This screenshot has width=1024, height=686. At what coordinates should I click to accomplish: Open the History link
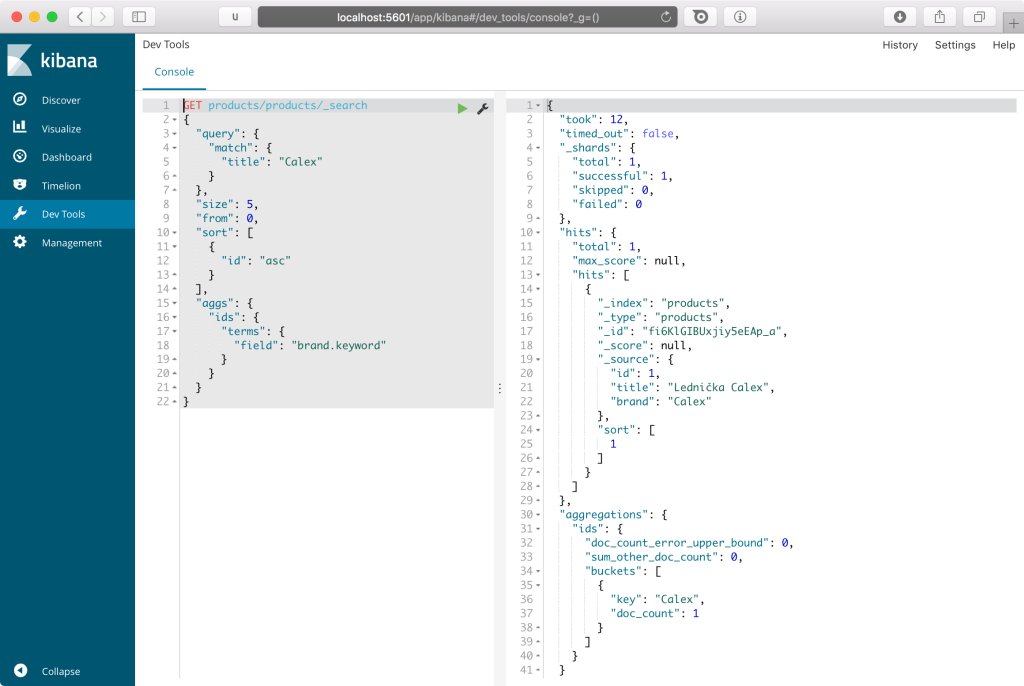(x=900, y=44)
